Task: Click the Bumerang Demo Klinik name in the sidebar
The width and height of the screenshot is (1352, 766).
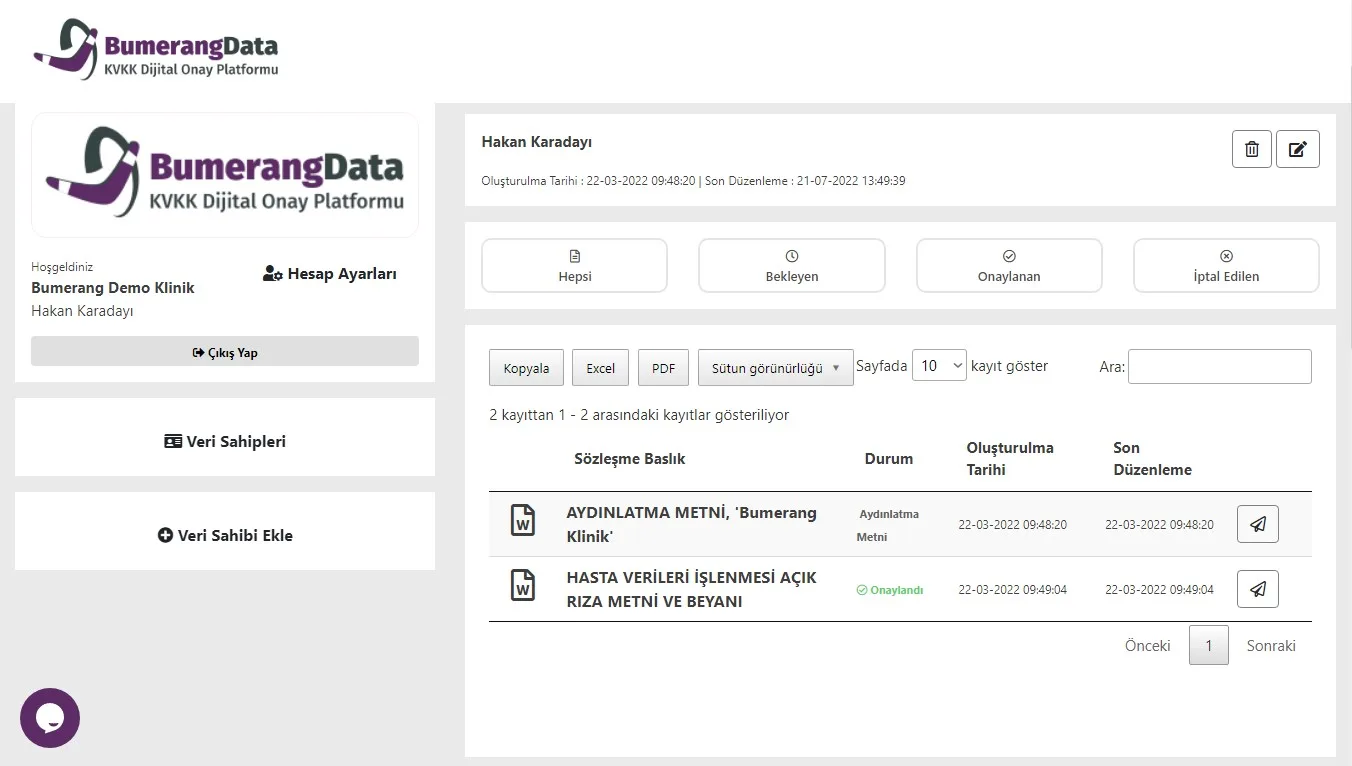Action: click(113, 288)
